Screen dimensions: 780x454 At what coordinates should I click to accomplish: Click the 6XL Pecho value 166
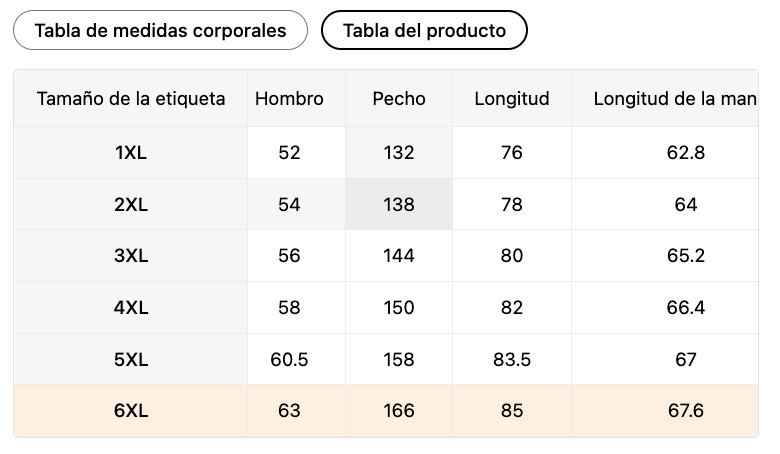pos(399,411)
